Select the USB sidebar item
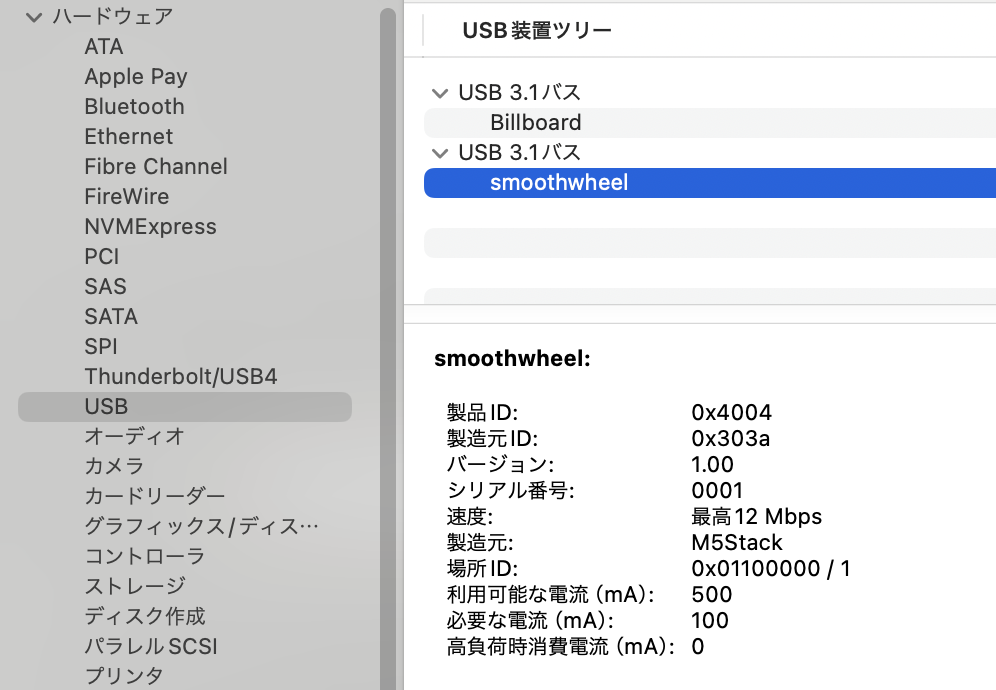Image resolution: width=996 pixels, height=690 pixels. 185,407
